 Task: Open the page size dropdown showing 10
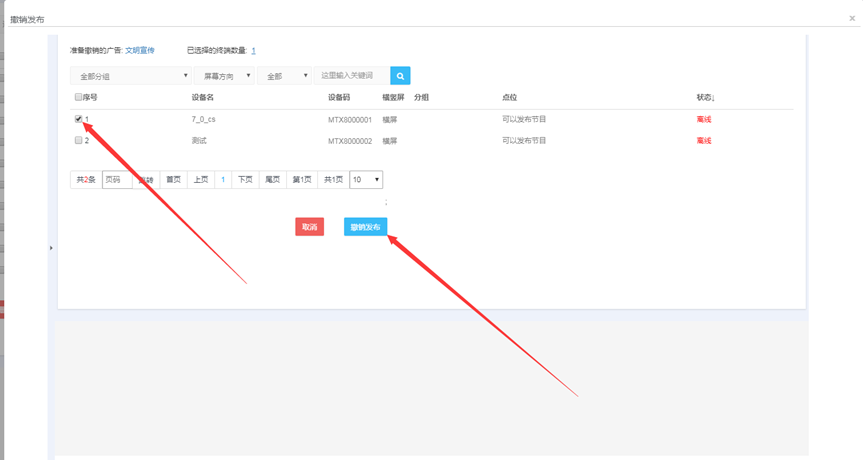point(366,180)
